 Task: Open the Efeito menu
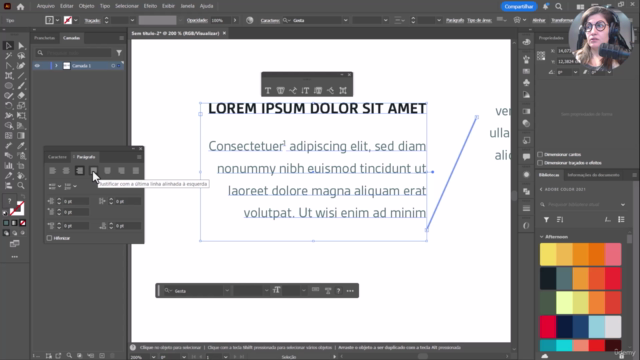tap(150, 6)
